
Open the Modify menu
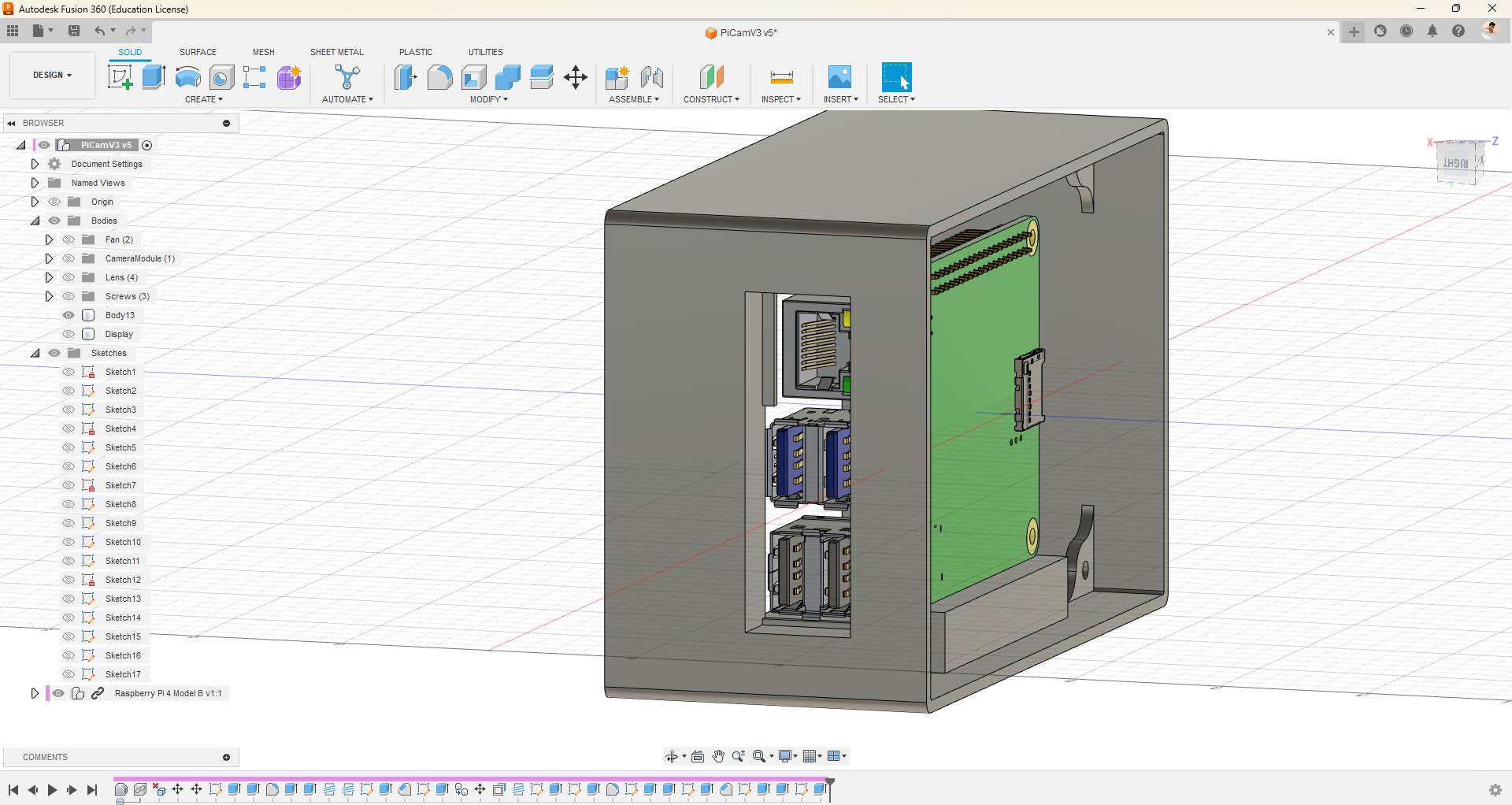pos(488,99)
